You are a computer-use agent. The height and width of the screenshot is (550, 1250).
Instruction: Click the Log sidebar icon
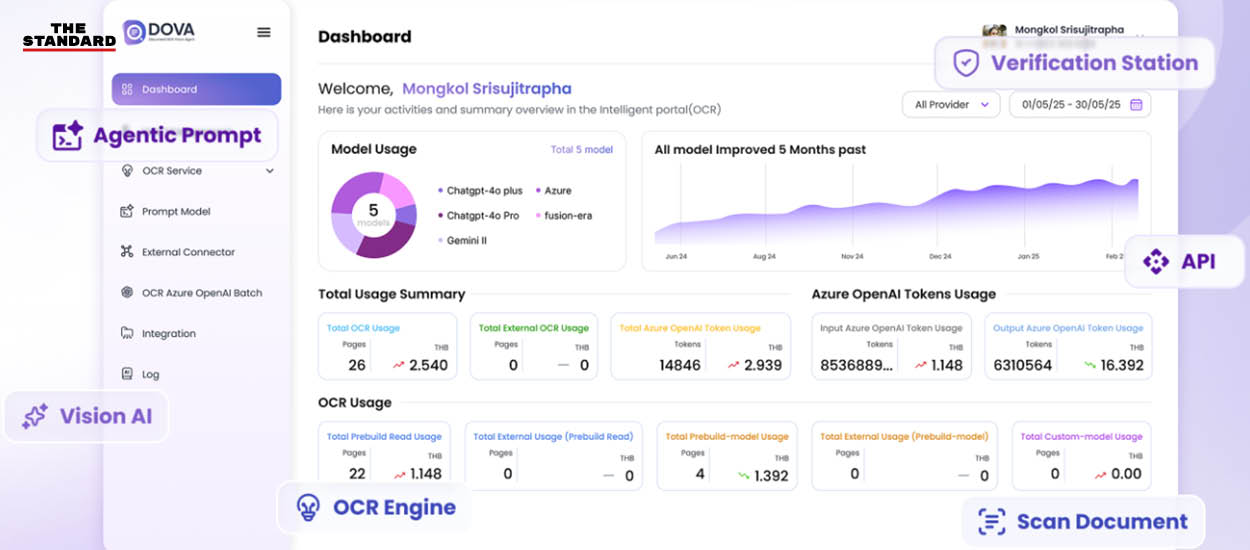[127, 374]
